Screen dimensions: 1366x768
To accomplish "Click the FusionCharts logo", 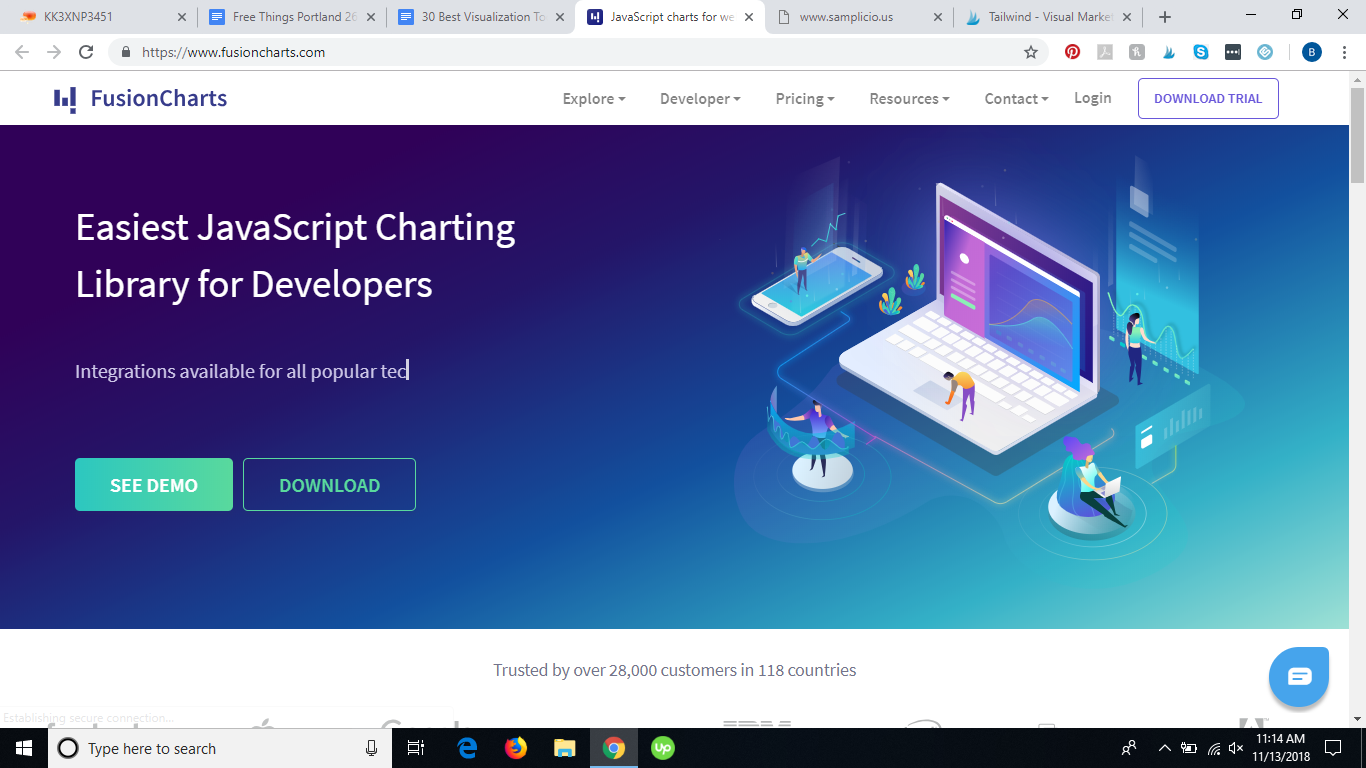I will click(141, 99).
